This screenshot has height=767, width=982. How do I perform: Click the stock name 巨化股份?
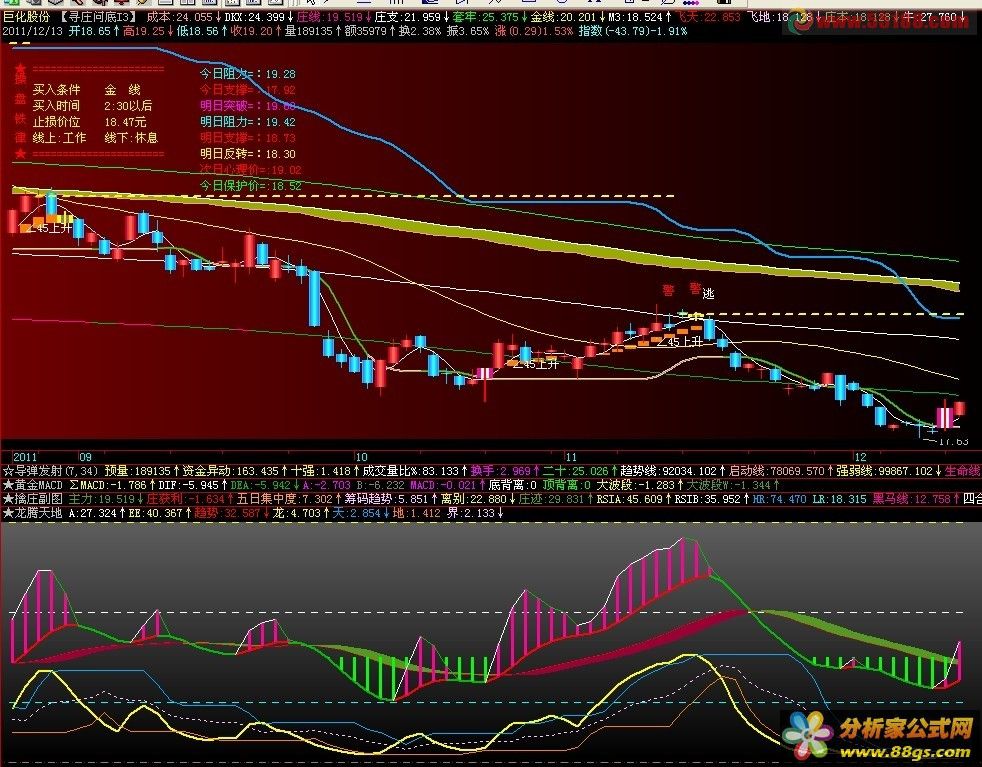click(x=27, y=18)
